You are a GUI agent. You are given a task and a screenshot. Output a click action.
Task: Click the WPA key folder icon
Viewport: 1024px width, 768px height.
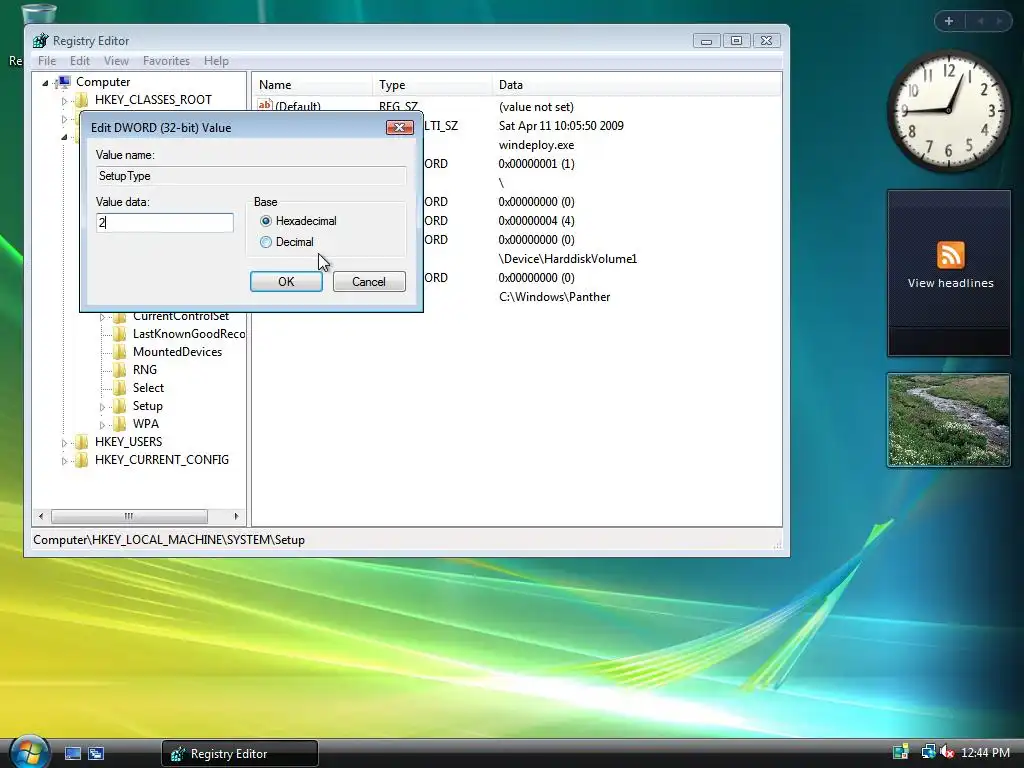tap(120, 424)
